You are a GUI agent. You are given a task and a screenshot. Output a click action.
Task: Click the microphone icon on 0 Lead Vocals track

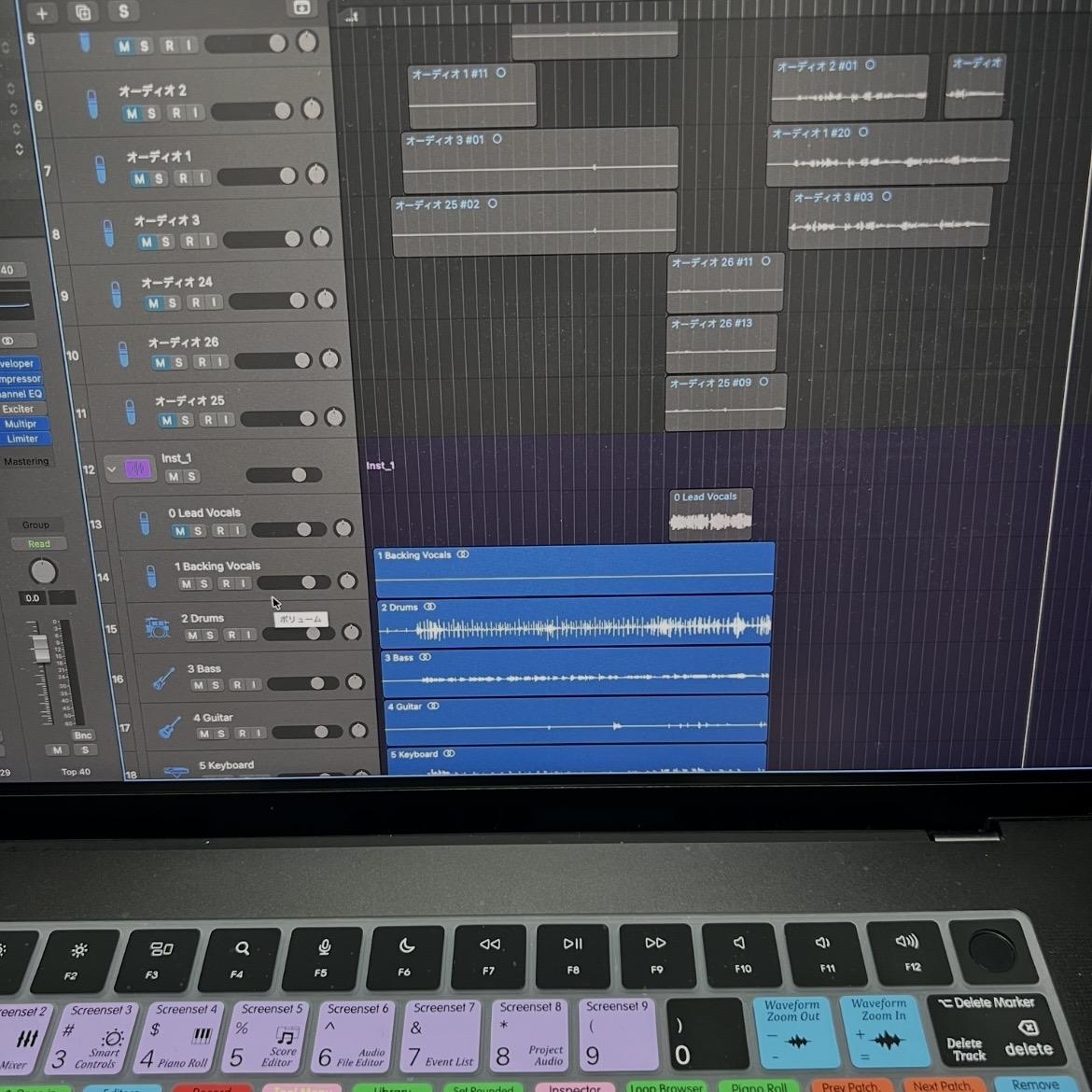(145, 523)
